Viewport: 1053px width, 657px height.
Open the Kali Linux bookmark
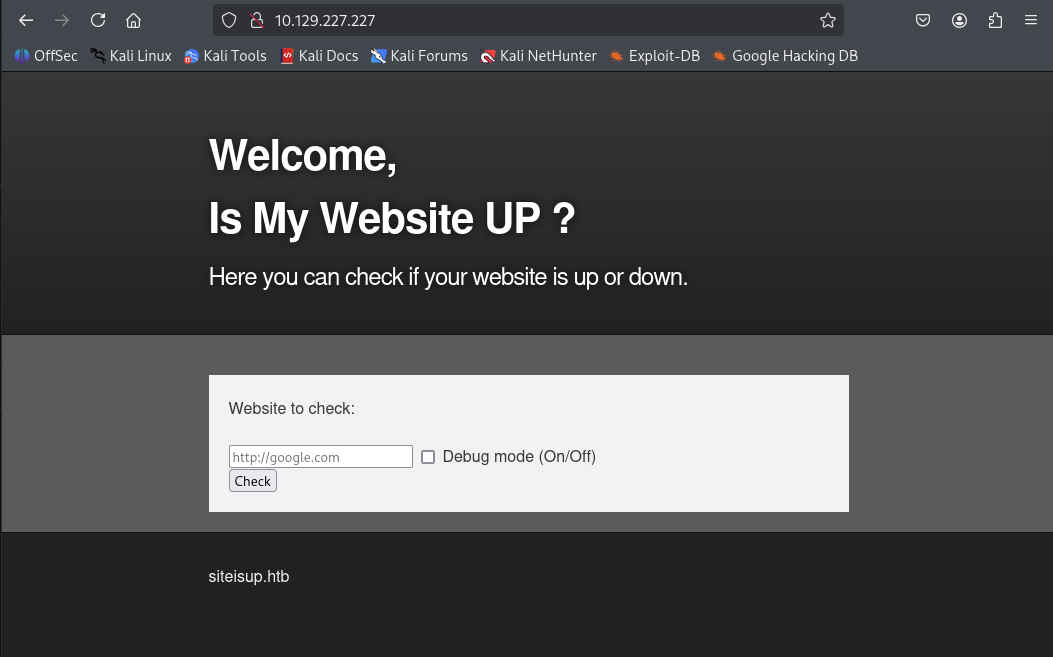tap(131, 56)
